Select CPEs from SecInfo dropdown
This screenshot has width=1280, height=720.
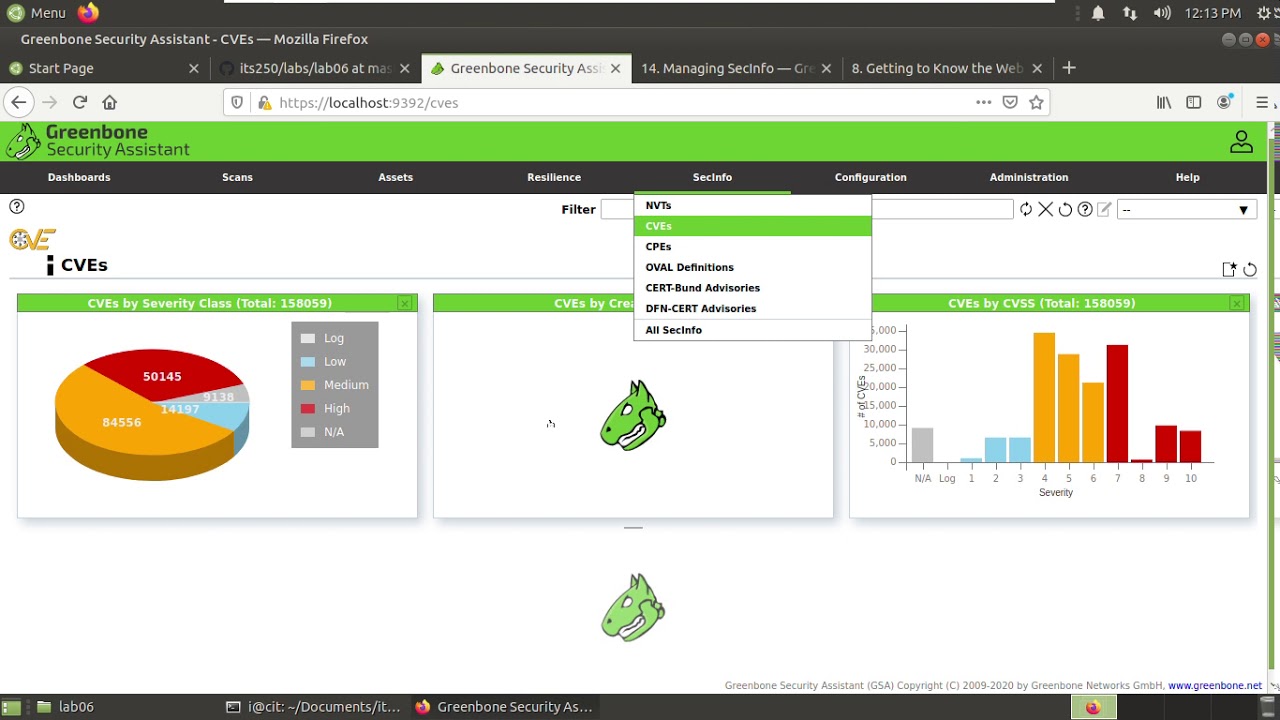752,246
